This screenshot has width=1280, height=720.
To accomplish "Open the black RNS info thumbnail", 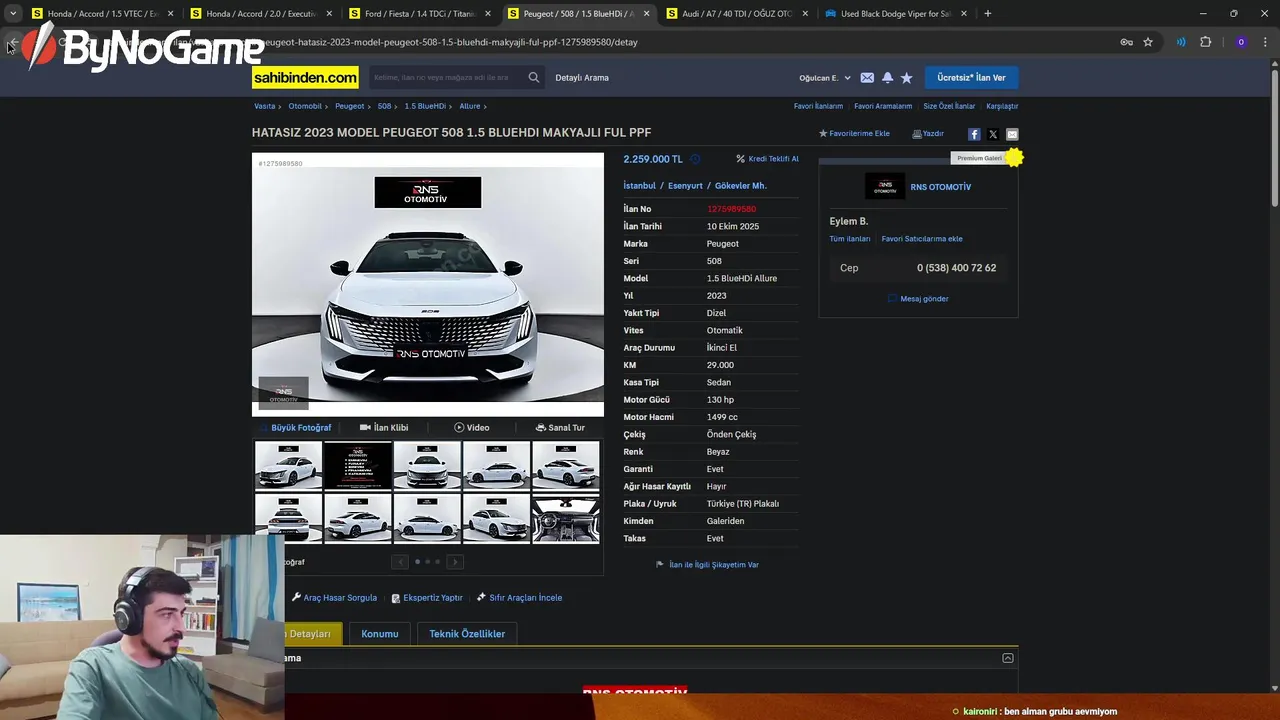I will tap(358, 466).
